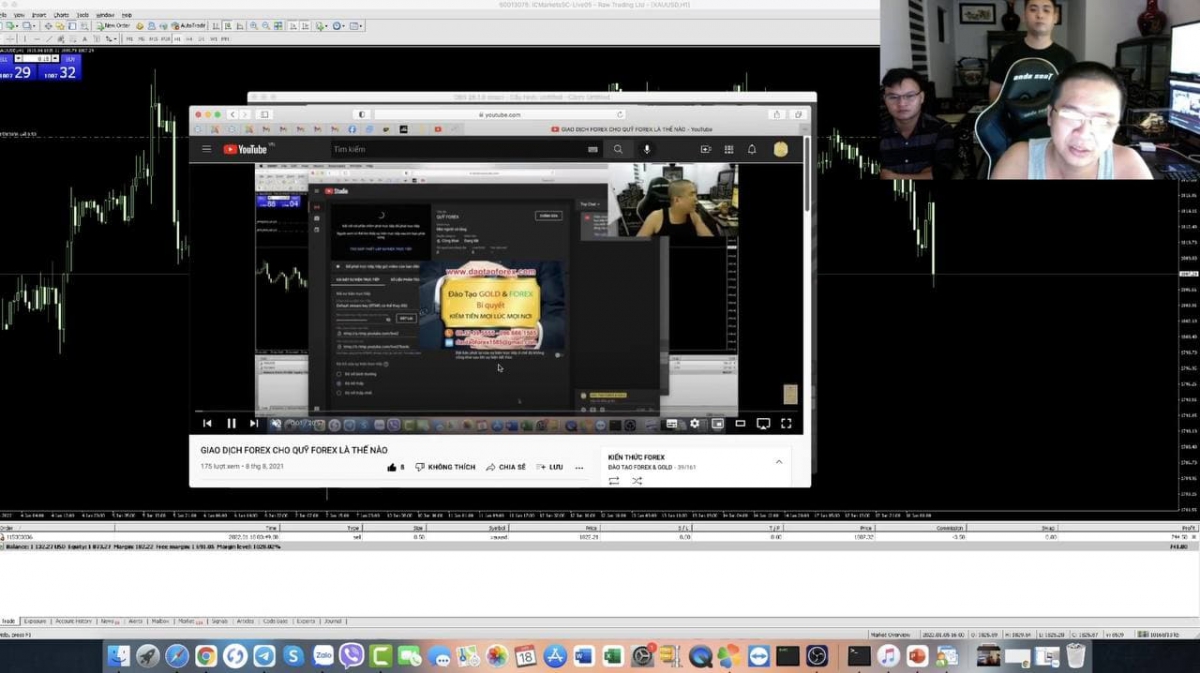Click the New Order toolbar button
Screen dimensions: 1200x673
tap(114, 26)
